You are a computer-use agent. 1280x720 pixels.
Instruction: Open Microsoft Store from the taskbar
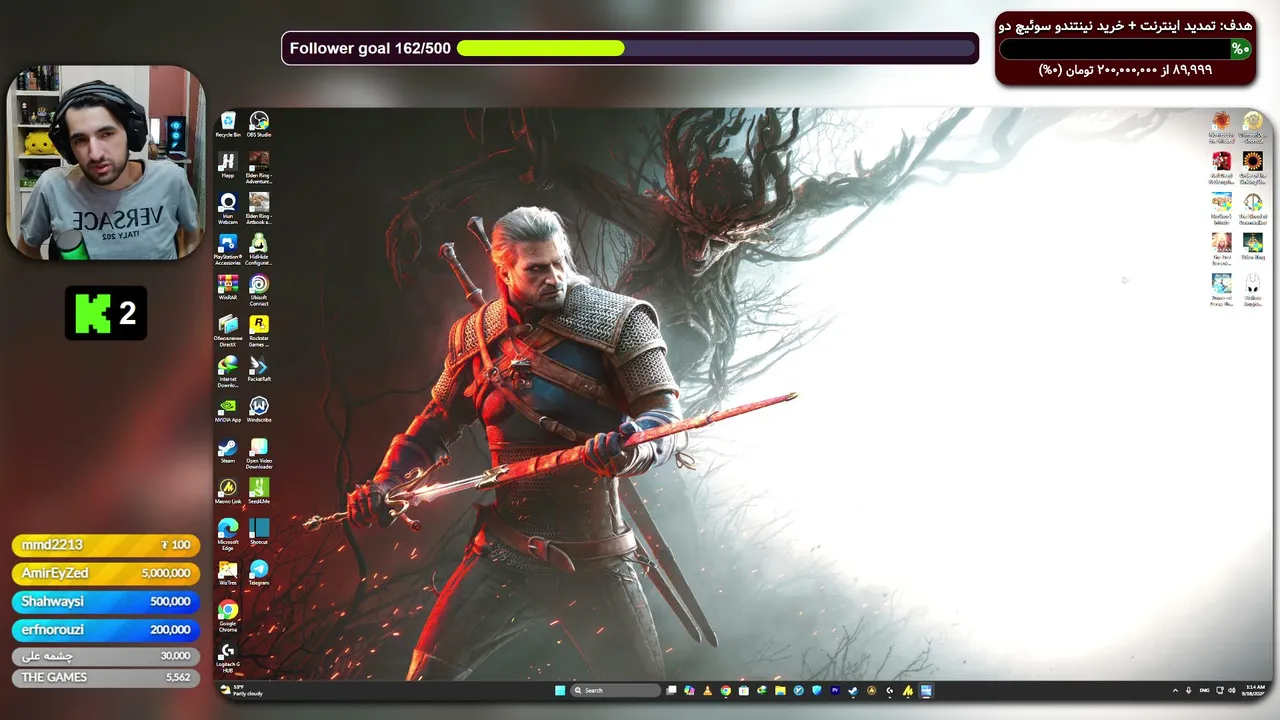coord(744,690)
